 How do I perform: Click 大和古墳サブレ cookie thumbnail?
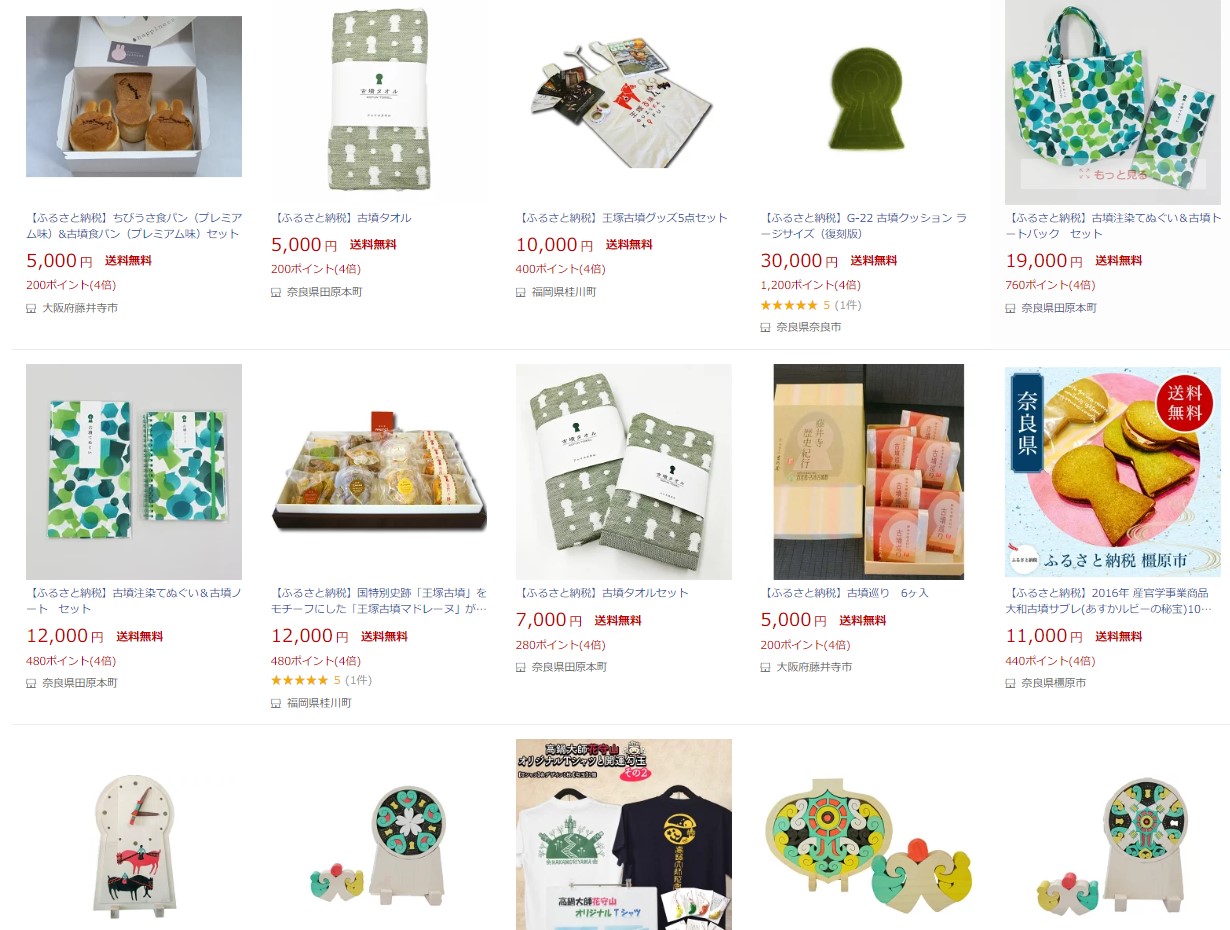(1113, 471)
